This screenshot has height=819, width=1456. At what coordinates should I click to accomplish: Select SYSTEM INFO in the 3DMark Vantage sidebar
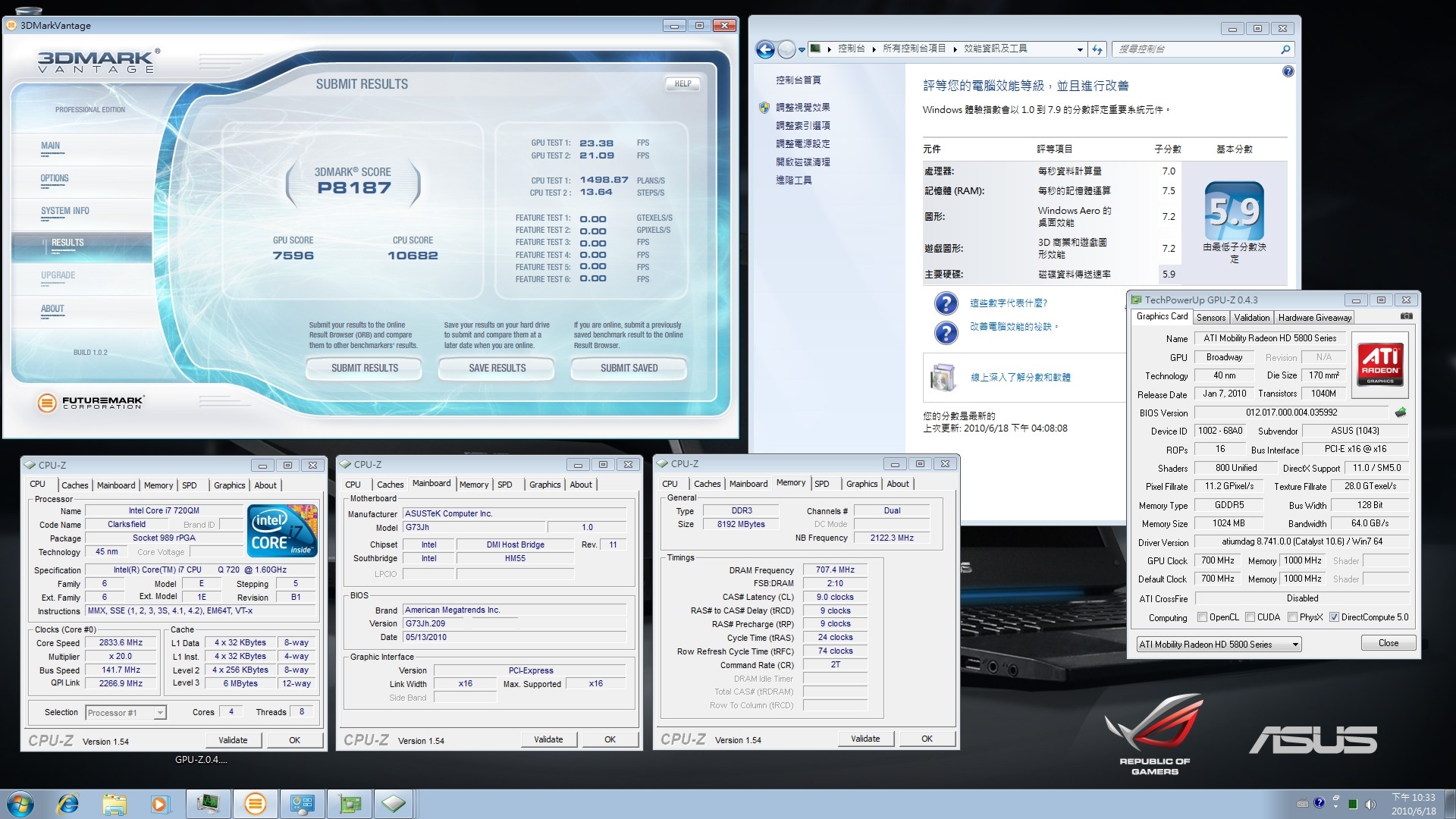point(65,211)
